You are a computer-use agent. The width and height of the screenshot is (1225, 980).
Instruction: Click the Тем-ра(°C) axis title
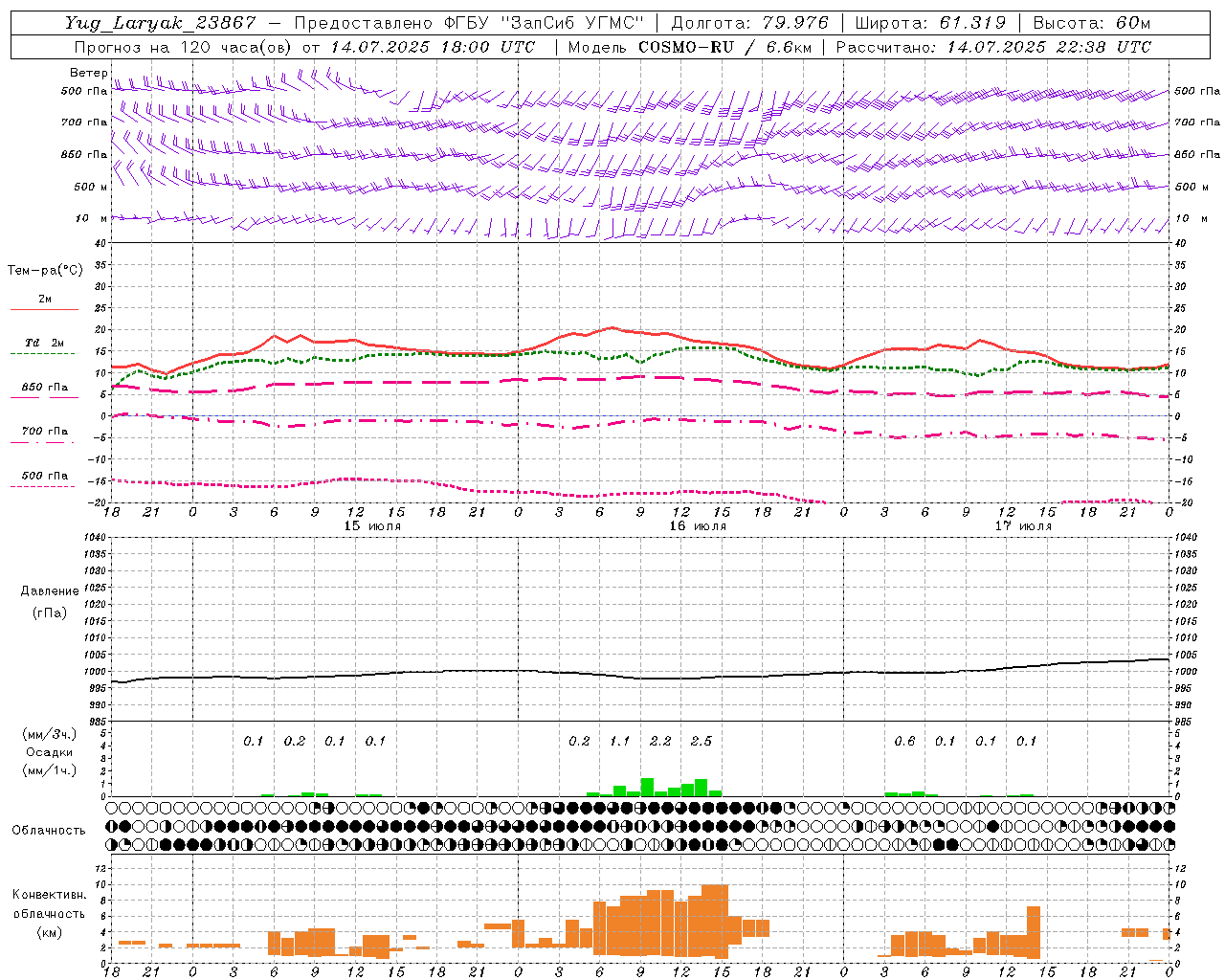[x=45, y=271]
